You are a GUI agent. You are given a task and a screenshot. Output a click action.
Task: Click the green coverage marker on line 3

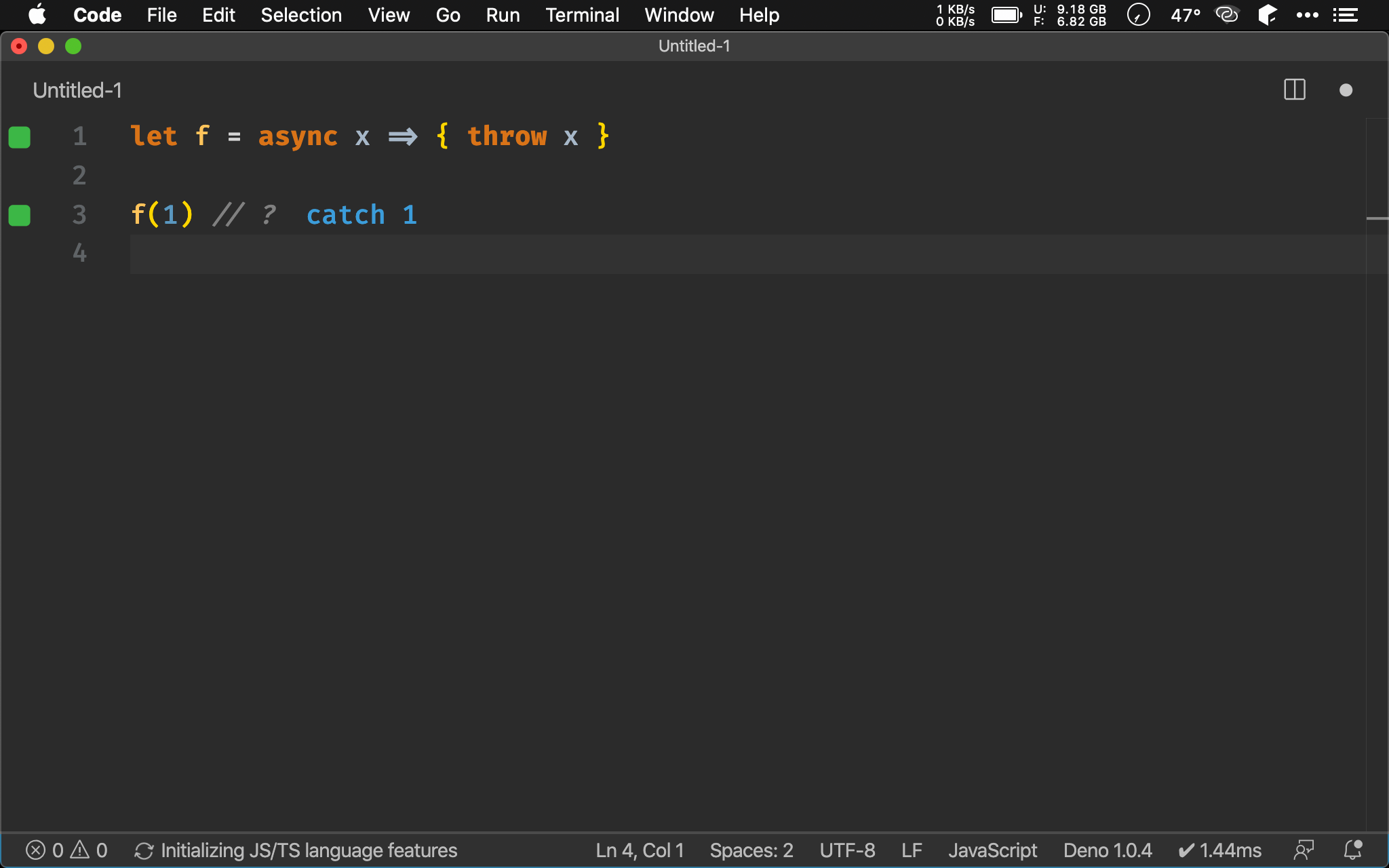(20, 216)
